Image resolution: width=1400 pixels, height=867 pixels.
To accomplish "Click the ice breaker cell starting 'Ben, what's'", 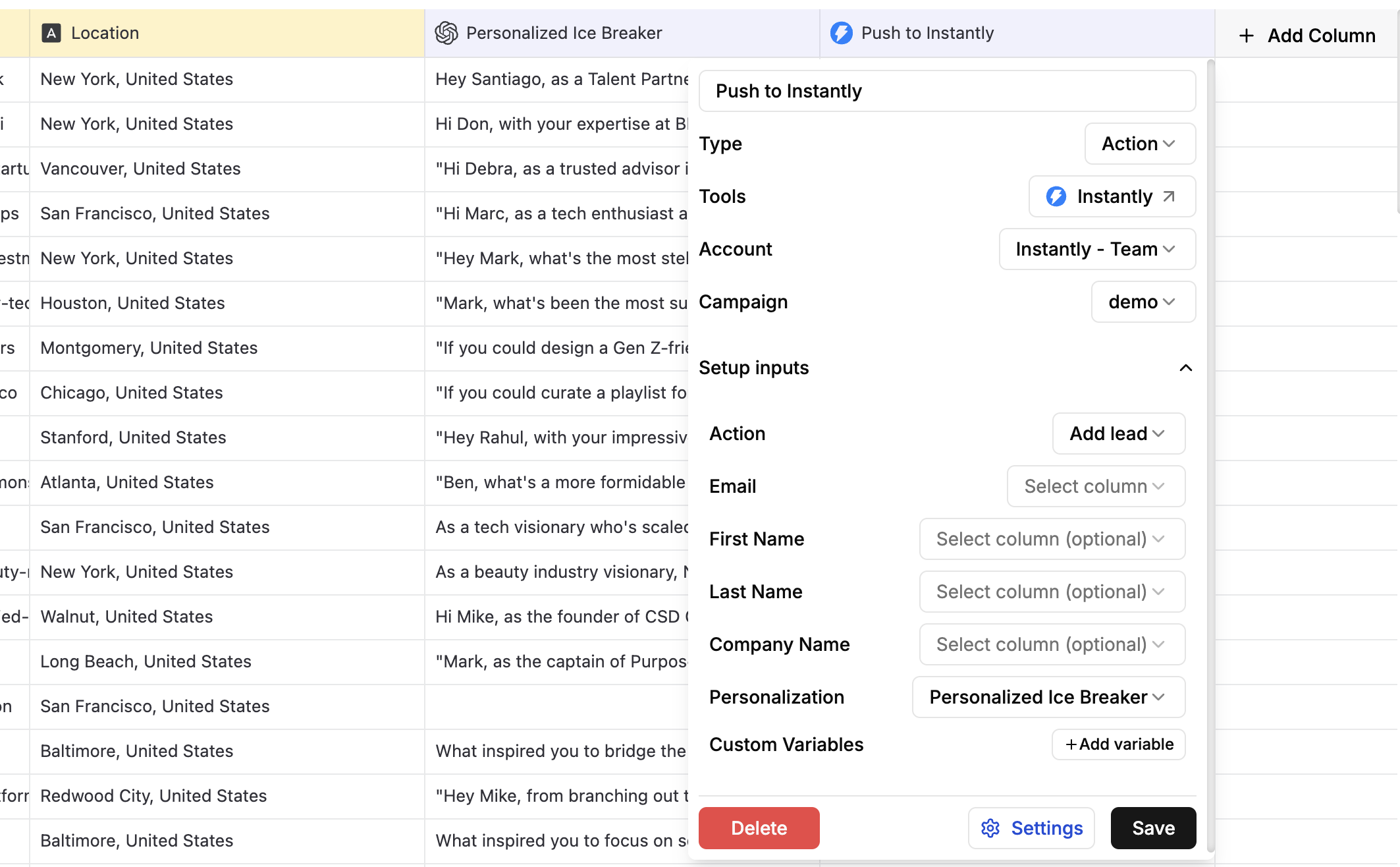I will pyautogui.click(x=557, y=482).
